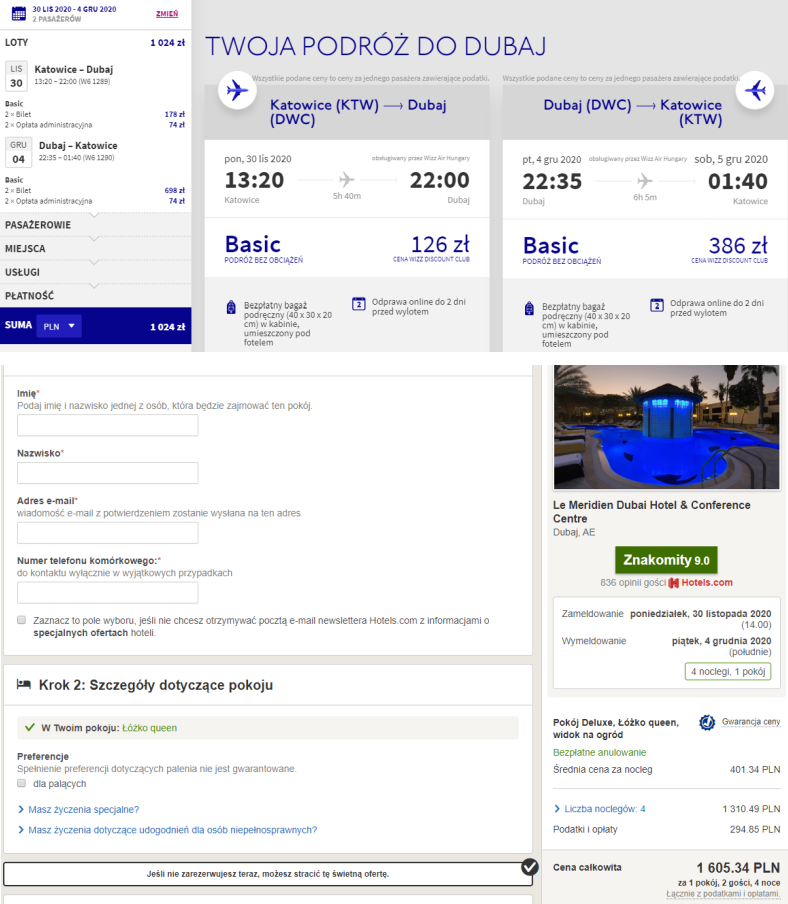This screenshot has width=788, height=904.
Task: Click the Hotels.com logo
Action: coord(701,583)
